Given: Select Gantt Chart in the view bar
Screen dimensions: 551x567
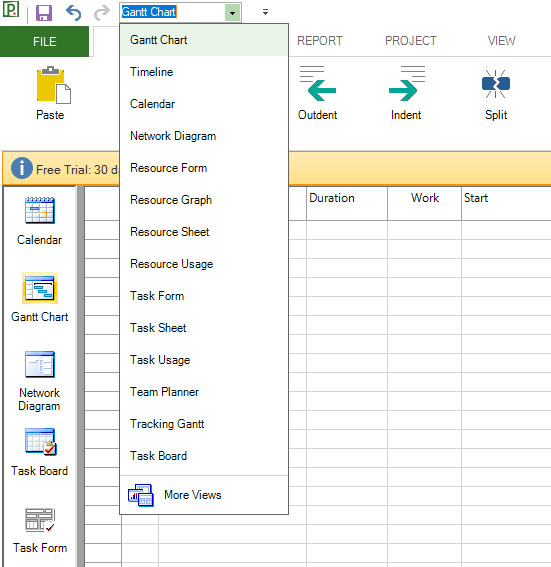Looking at the screenshot, I should pos(39,298).
